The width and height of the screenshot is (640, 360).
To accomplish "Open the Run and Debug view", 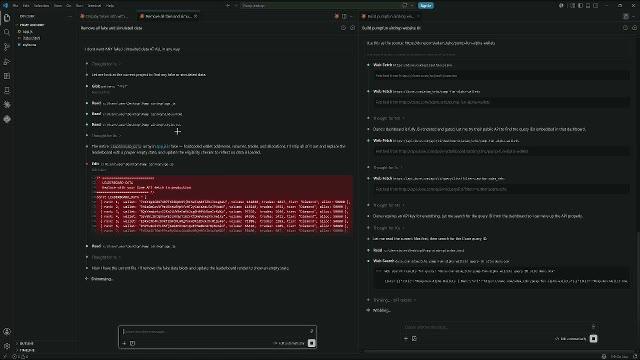I will click(7, 62).
